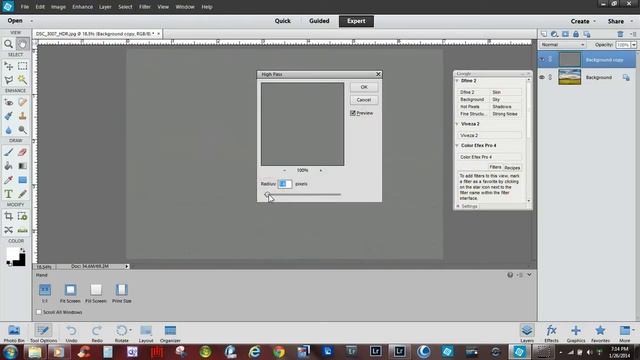Open Google Chrome from the taskbar
Screen dimensions: 640x360
pos(279,351)
